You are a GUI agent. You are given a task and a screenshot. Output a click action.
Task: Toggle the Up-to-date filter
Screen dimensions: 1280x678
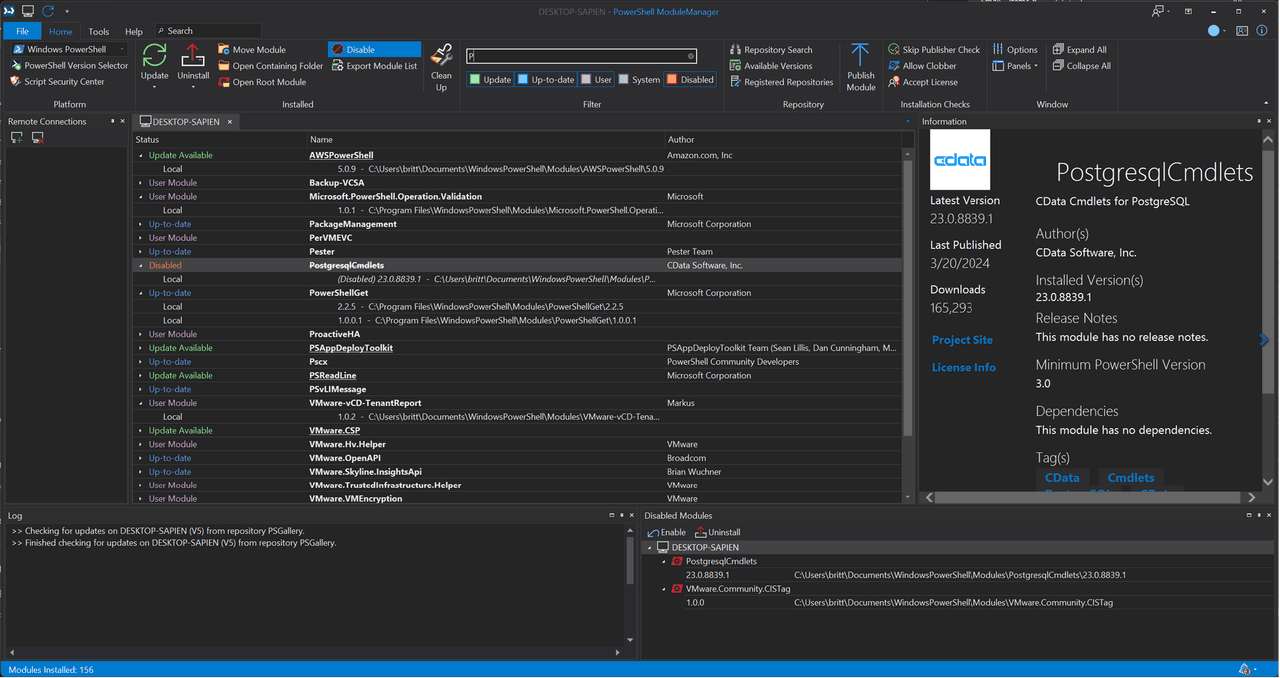pos(546,79)
